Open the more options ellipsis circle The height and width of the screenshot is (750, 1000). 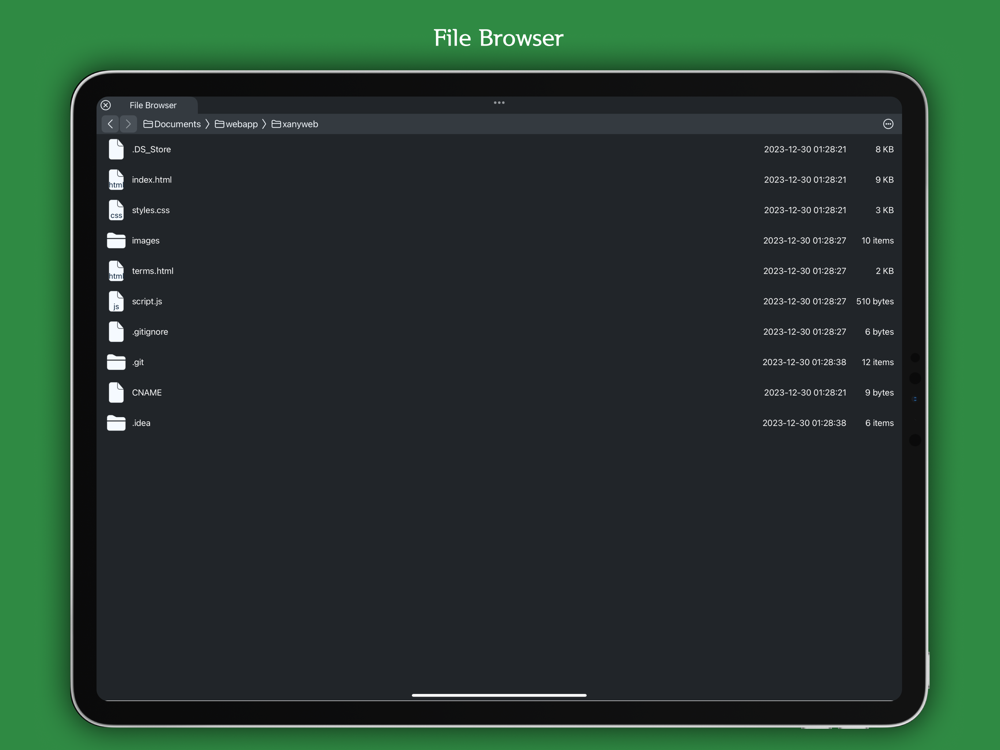888,124
